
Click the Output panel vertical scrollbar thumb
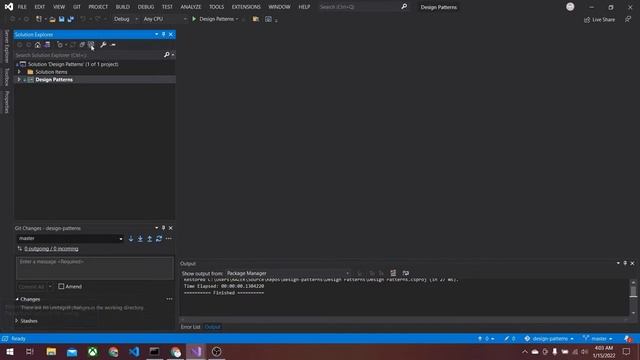coord(633,291)
